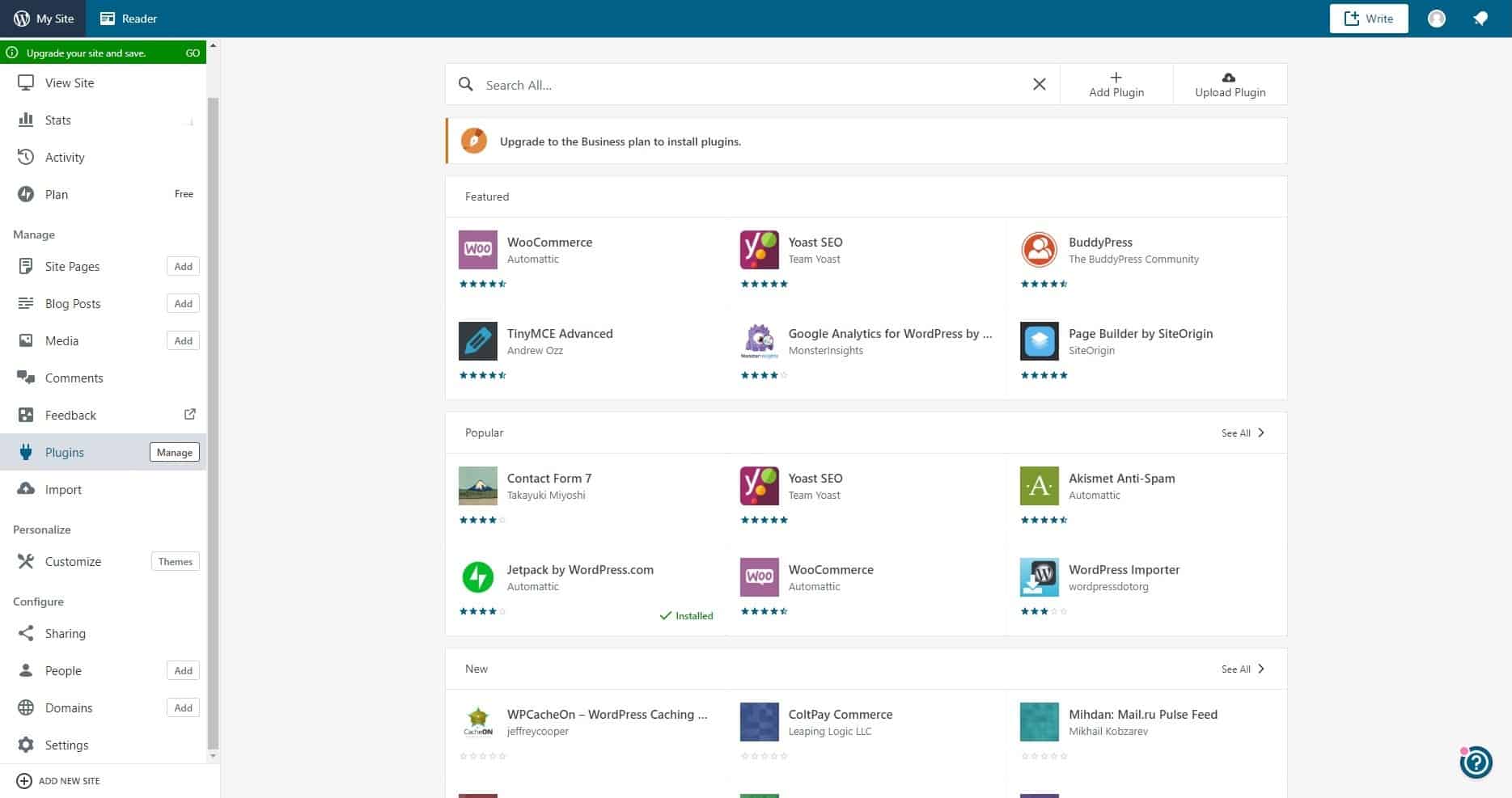The height and width of the screenshot is (798, 1512).
Task: Expand the Stats chevron arrow
Action: click(x=191, y=121)
